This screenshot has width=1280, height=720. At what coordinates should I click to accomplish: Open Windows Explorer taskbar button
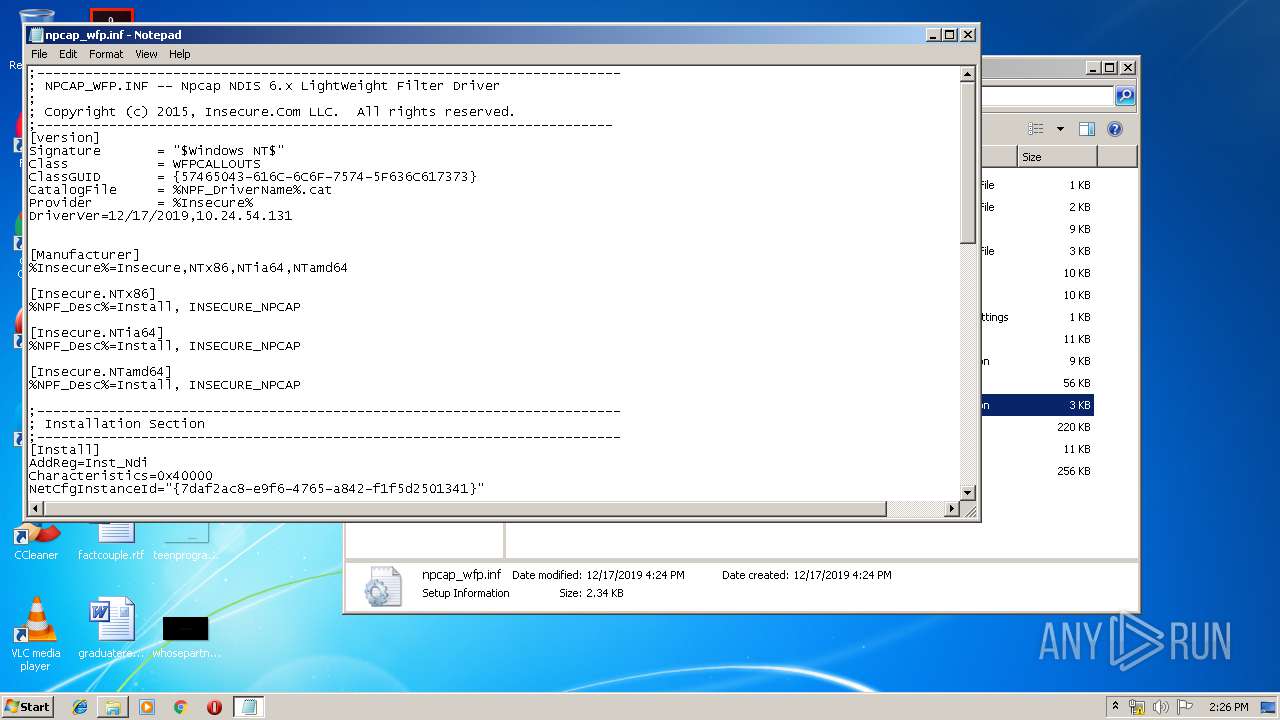tap(113, 707)
